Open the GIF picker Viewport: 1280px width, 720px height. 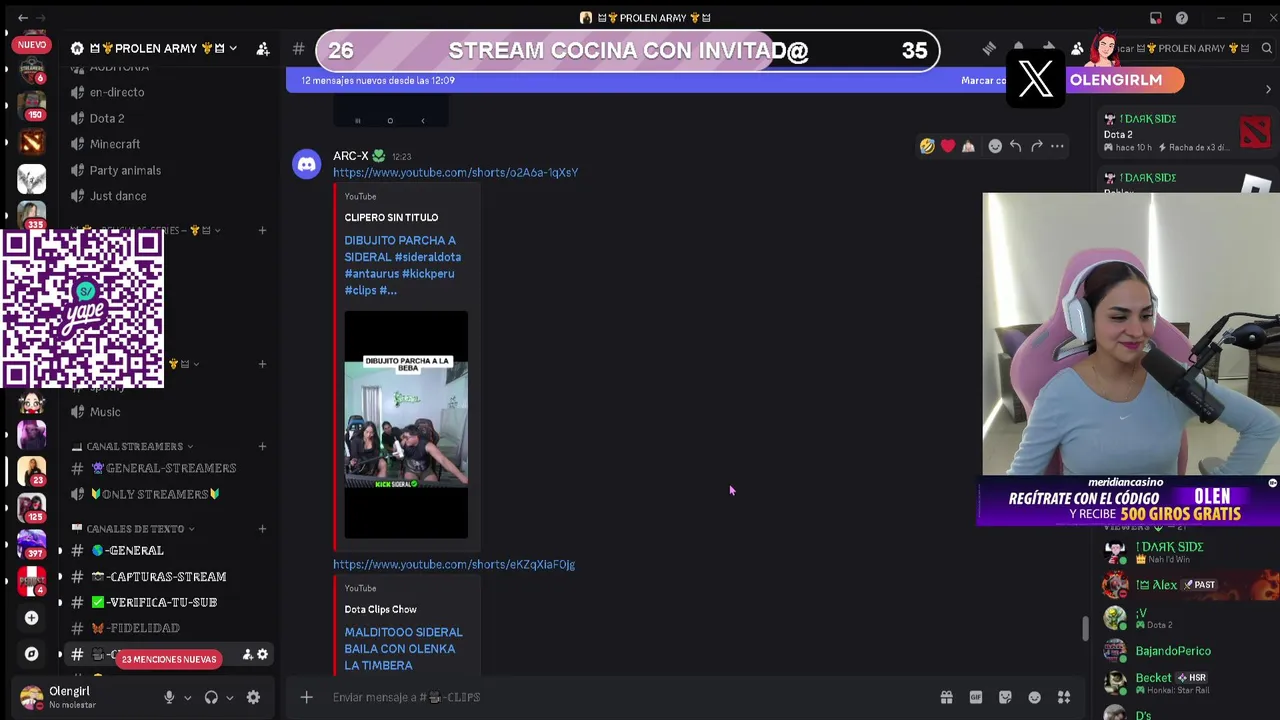pos(975,697)
